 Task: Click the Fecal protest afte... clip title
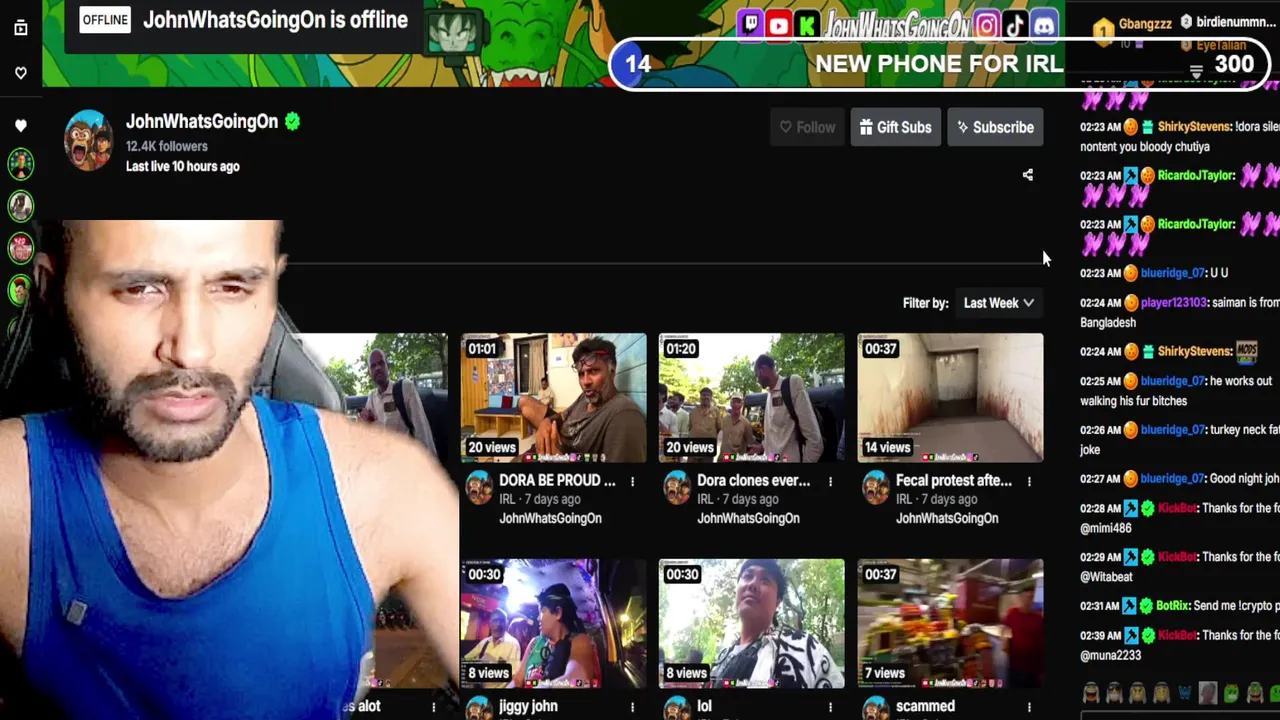[x=954, y=481]
